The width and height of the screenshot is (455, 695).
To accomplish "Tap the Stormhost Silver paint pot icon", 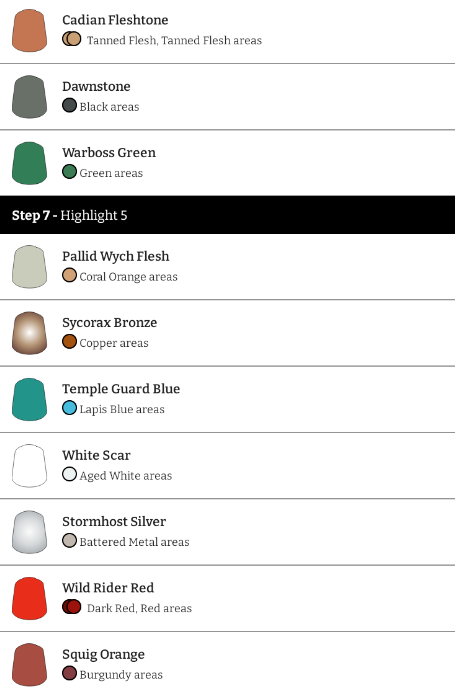I will click(29, 532).
